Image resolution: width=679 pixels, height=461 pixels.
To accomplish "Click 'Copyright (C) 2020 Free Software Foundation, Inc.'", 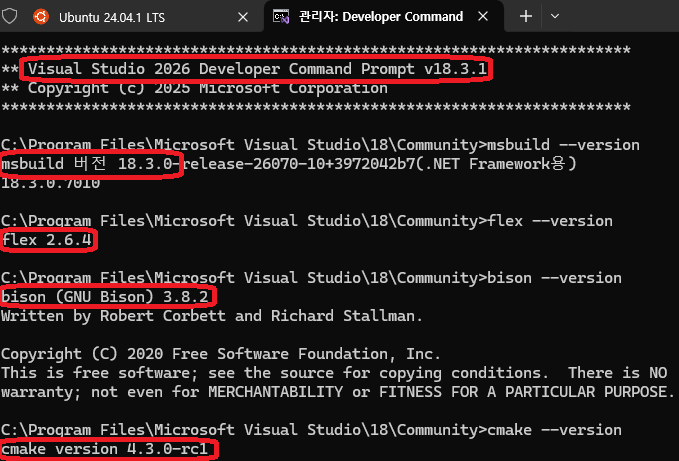I will pos(221,354).
